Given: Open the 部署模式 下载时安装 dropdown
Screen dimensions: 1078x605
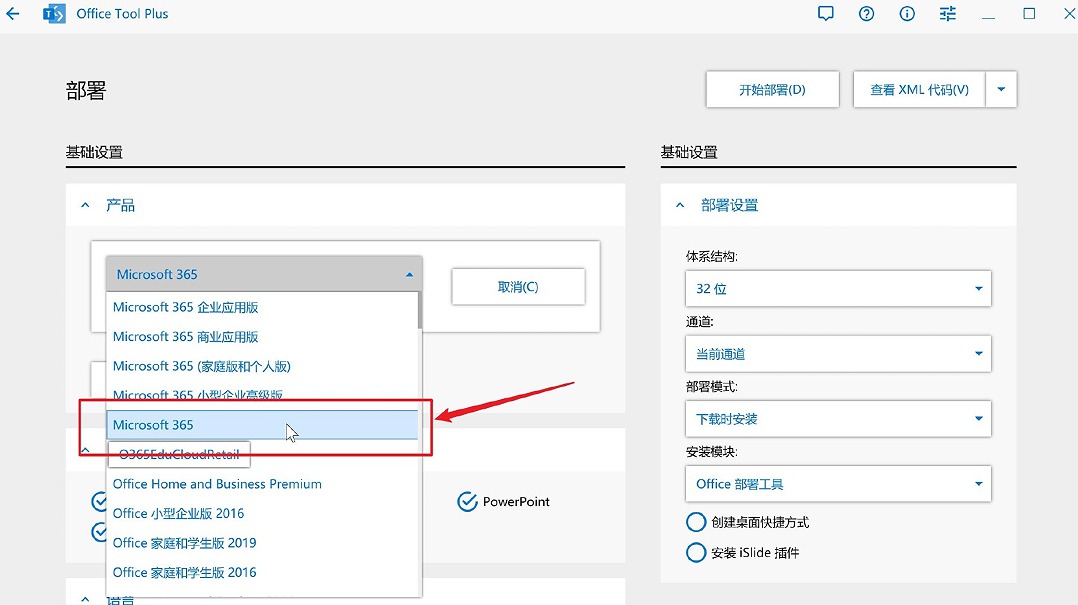Looking at the screenshot, I should 838,419.
